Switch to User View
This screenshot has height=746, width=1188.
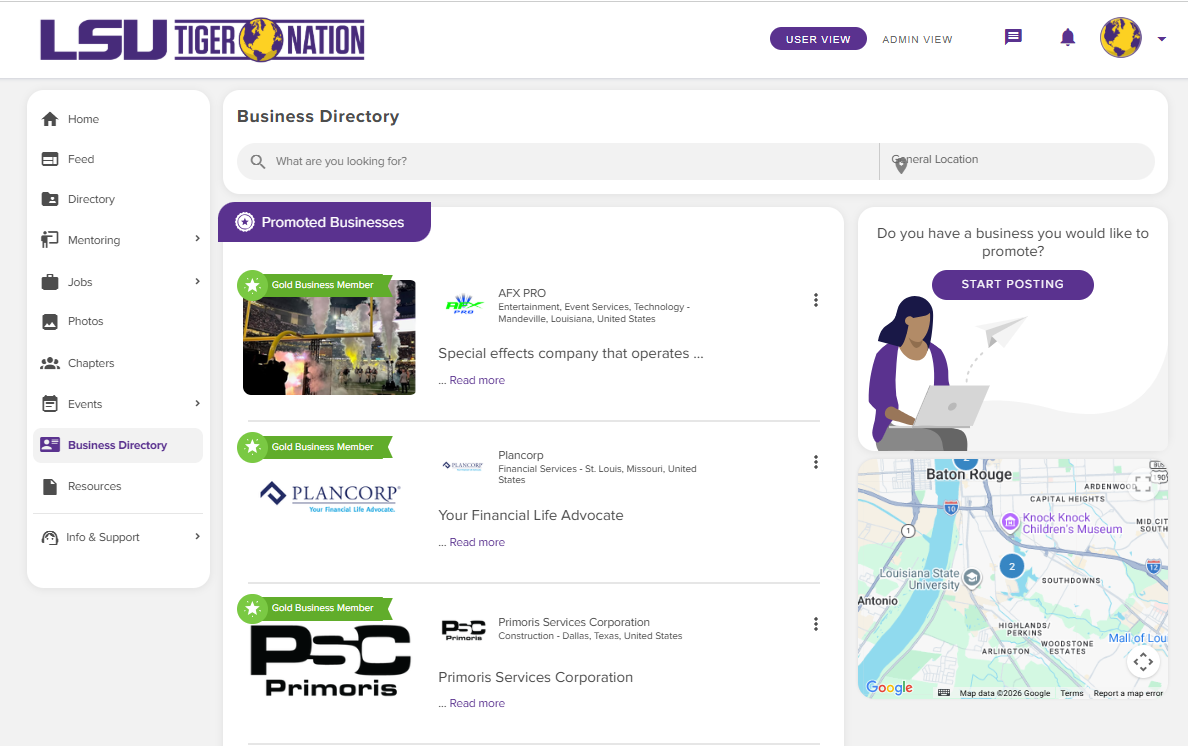click(x=818, y=39)
